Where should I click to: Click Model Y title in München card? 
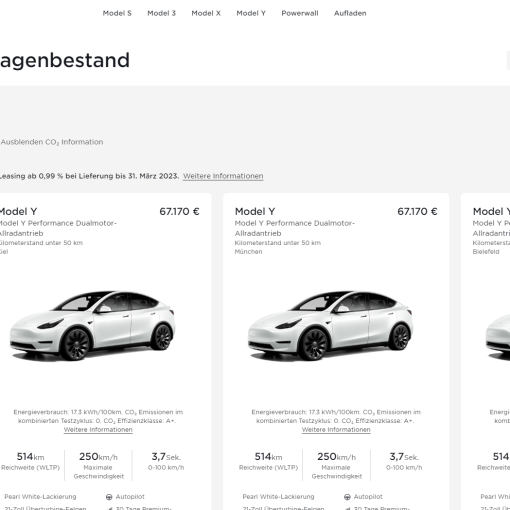pyautogui.click(x=255, y=212)
